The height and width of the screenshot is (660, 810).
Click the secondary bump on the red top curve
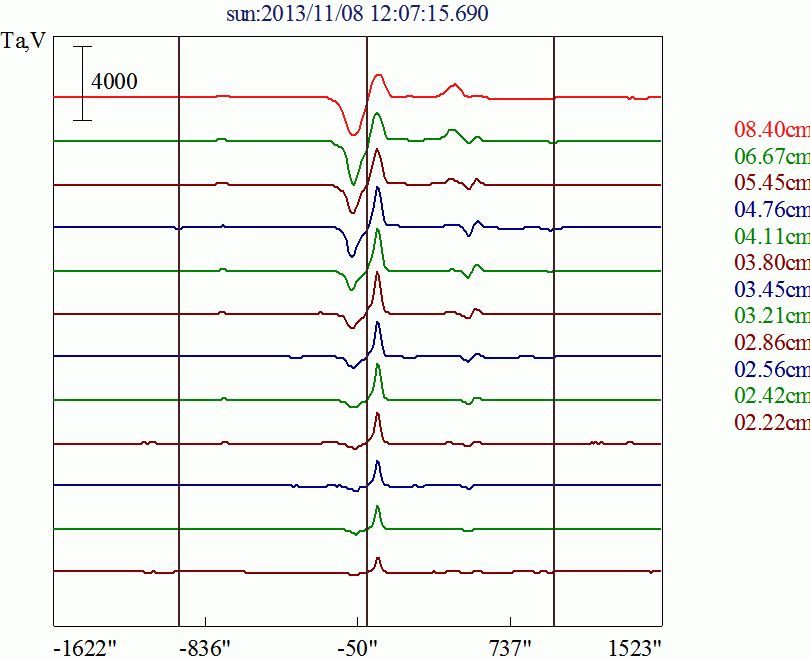pyautogui.click(x=454, y=90)
